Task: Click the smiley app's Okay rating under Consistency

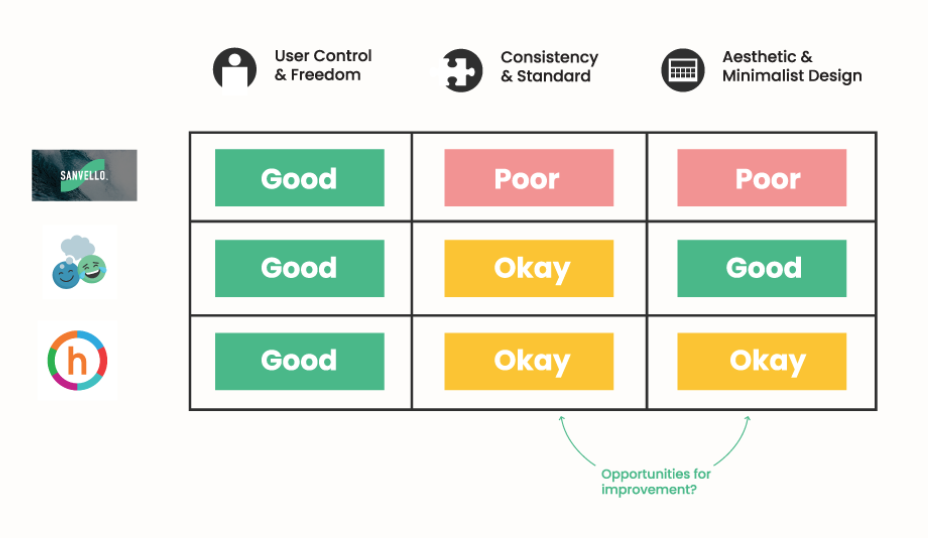Action: point(528,268)
